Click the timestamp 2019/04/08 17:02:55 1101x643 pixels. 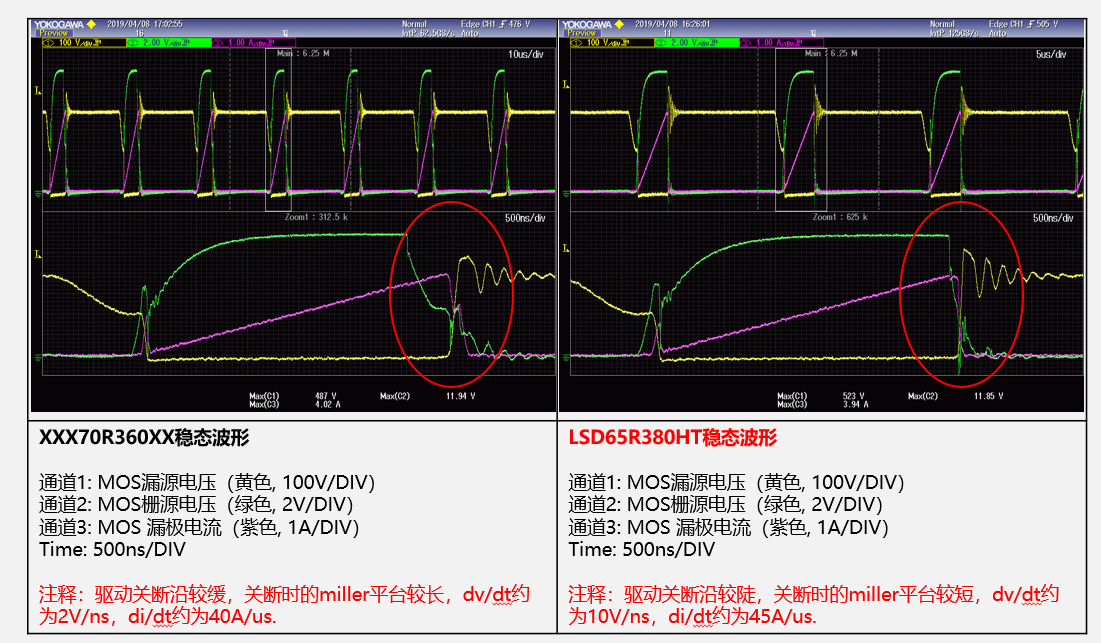145,24
